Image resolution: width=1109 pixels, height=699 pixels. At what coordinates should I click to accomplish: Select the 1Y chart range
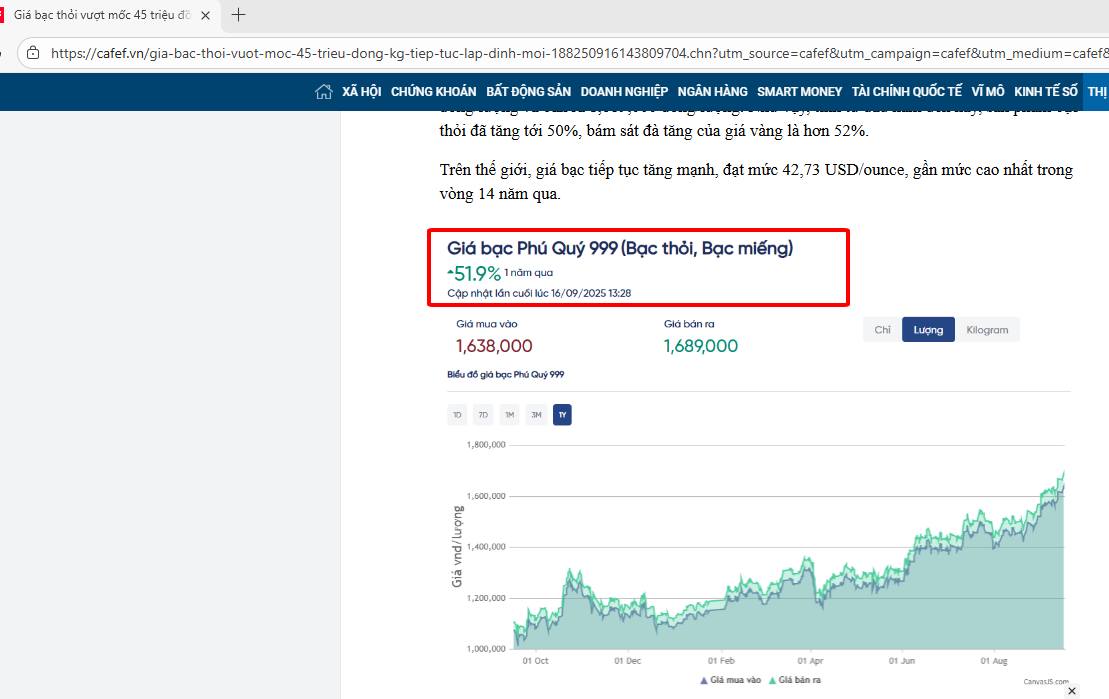click(x=562, y=415)
